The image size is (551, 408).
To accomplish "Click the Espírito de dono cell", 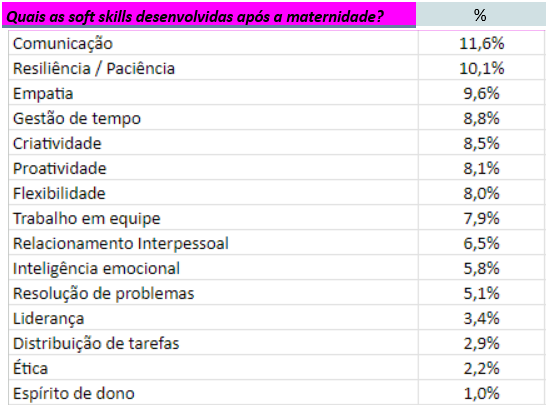I will click(213, 393).
